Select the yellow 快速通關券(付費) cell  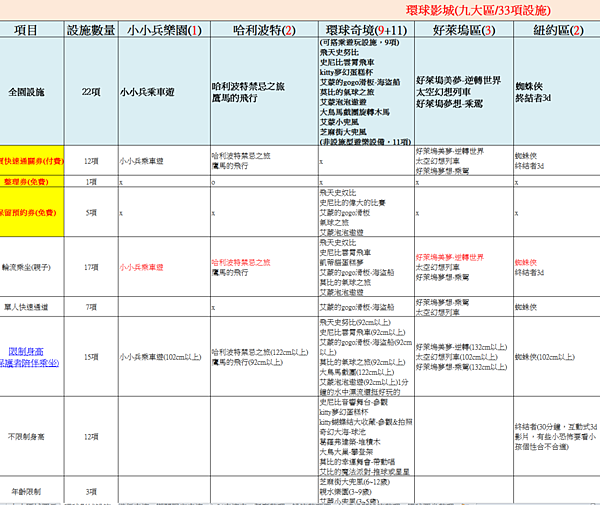tap(32, 161)
